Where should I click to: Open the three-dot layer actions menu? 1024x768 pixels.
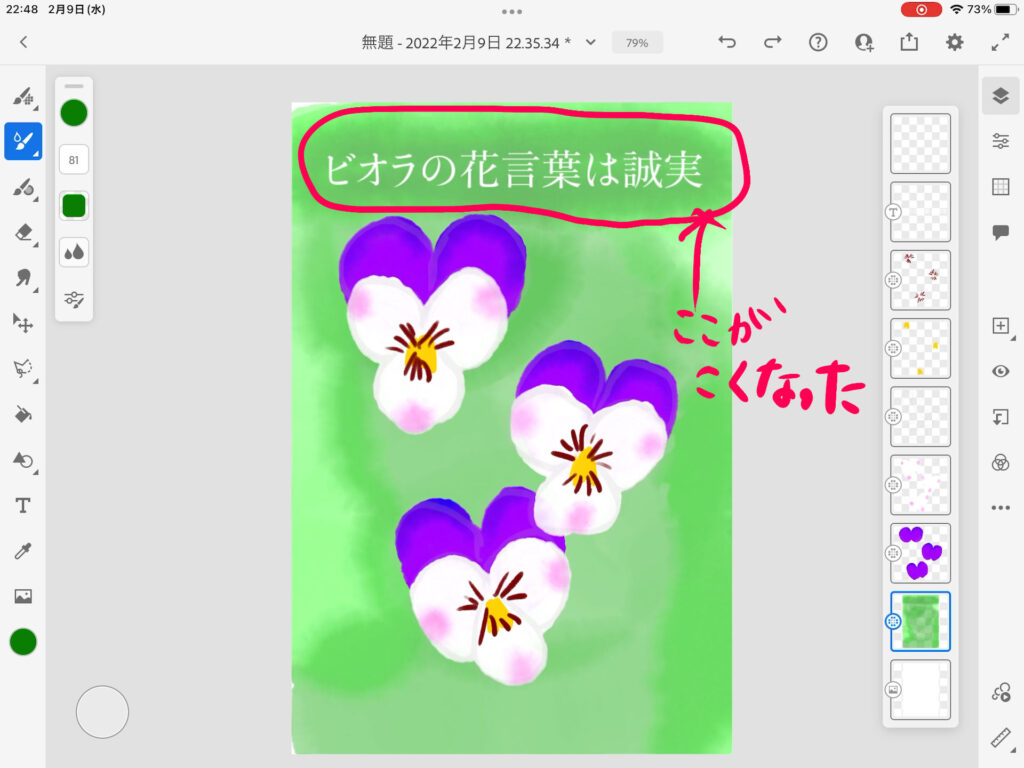tap(1000, 508)
